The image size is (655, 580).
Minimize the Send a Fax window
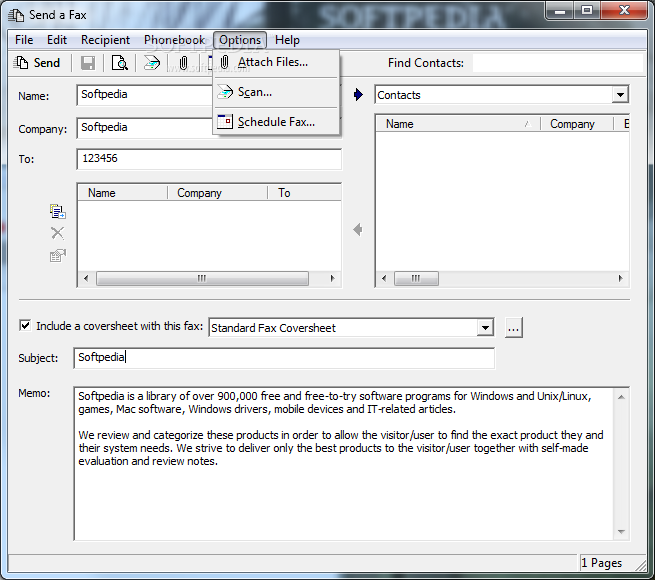(560, 11)
